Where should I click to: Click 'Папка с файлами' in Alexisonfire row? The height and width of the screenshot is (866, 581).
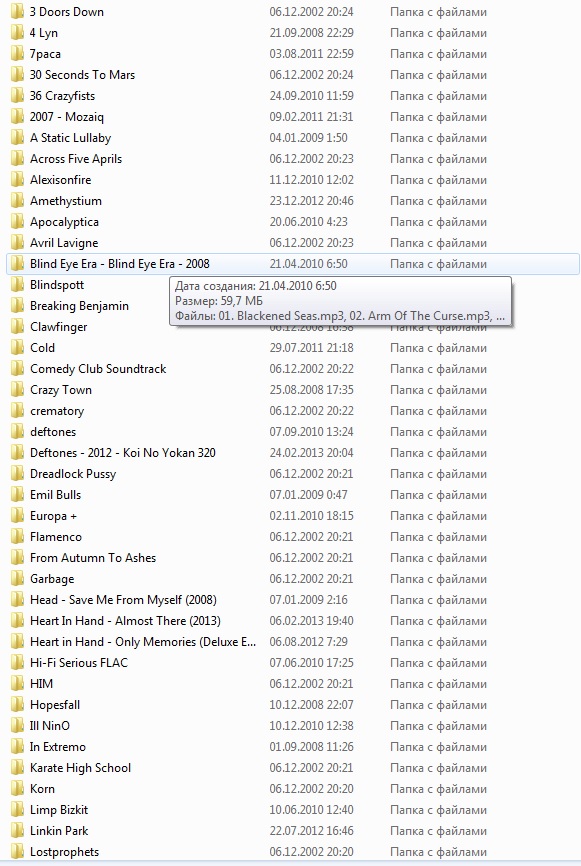click(x=439, y=179)
